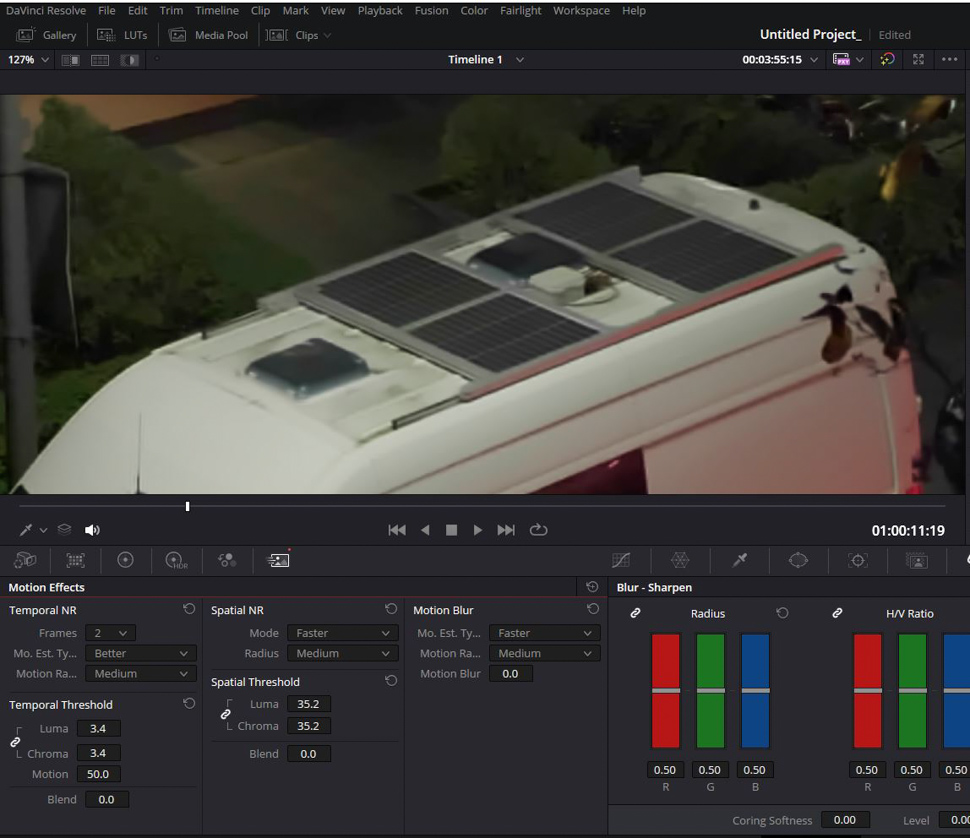Viewport: 970px width, 838px height.
Task: Open Spatial NR Radius dropdown
Action: click(342, 653)
